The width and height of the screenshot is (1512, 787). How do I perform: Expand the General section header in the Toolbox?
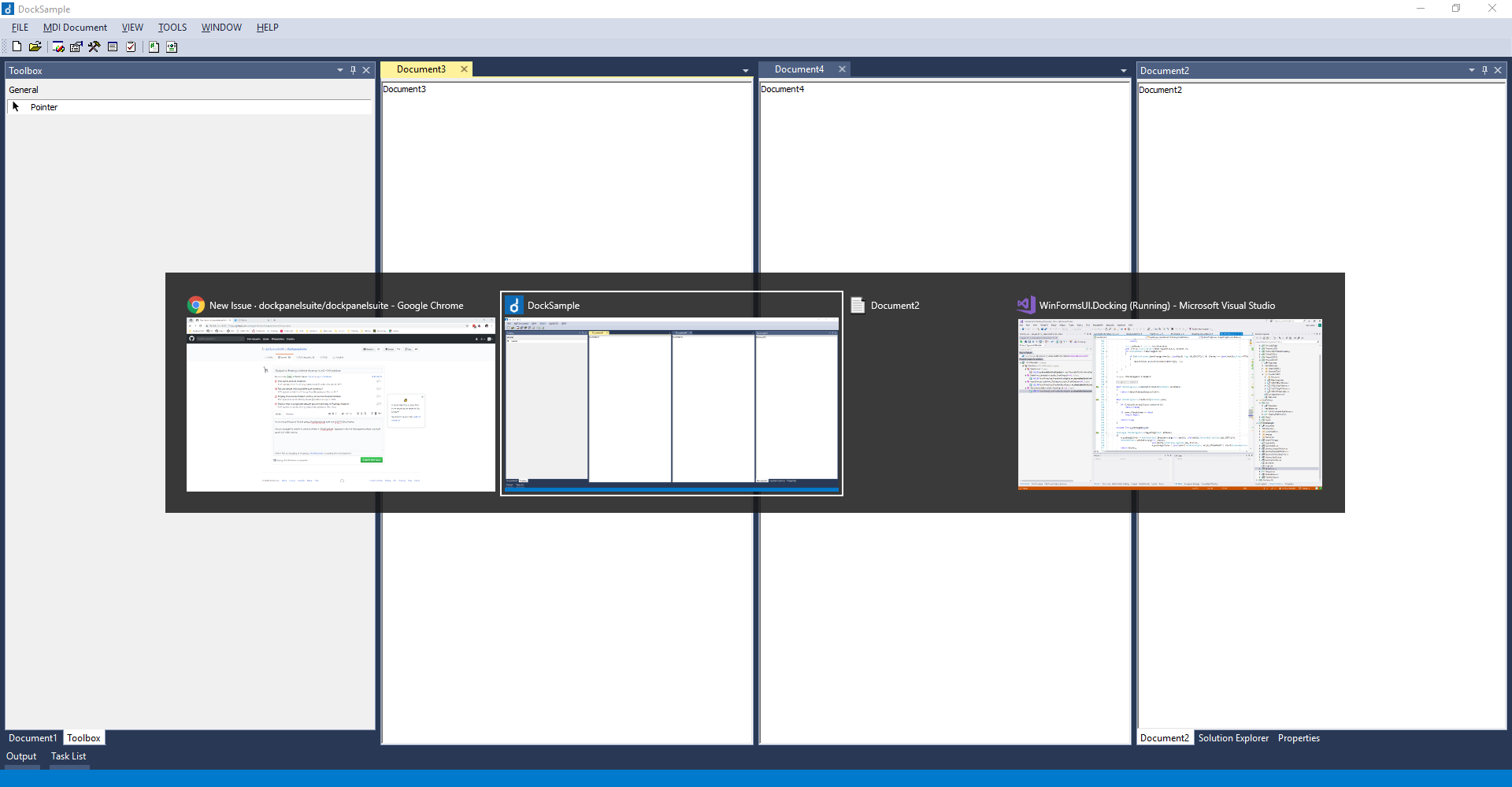[24, 89]
